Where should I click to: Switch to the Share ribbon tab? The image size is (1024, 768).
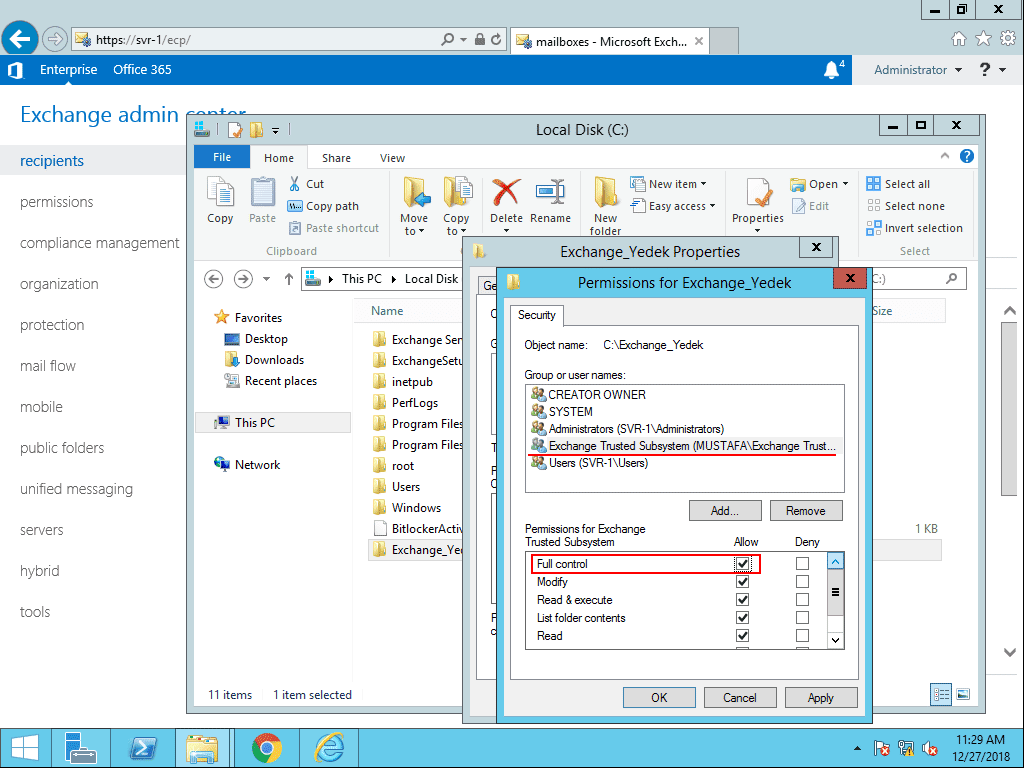click(x=336, y=158)
